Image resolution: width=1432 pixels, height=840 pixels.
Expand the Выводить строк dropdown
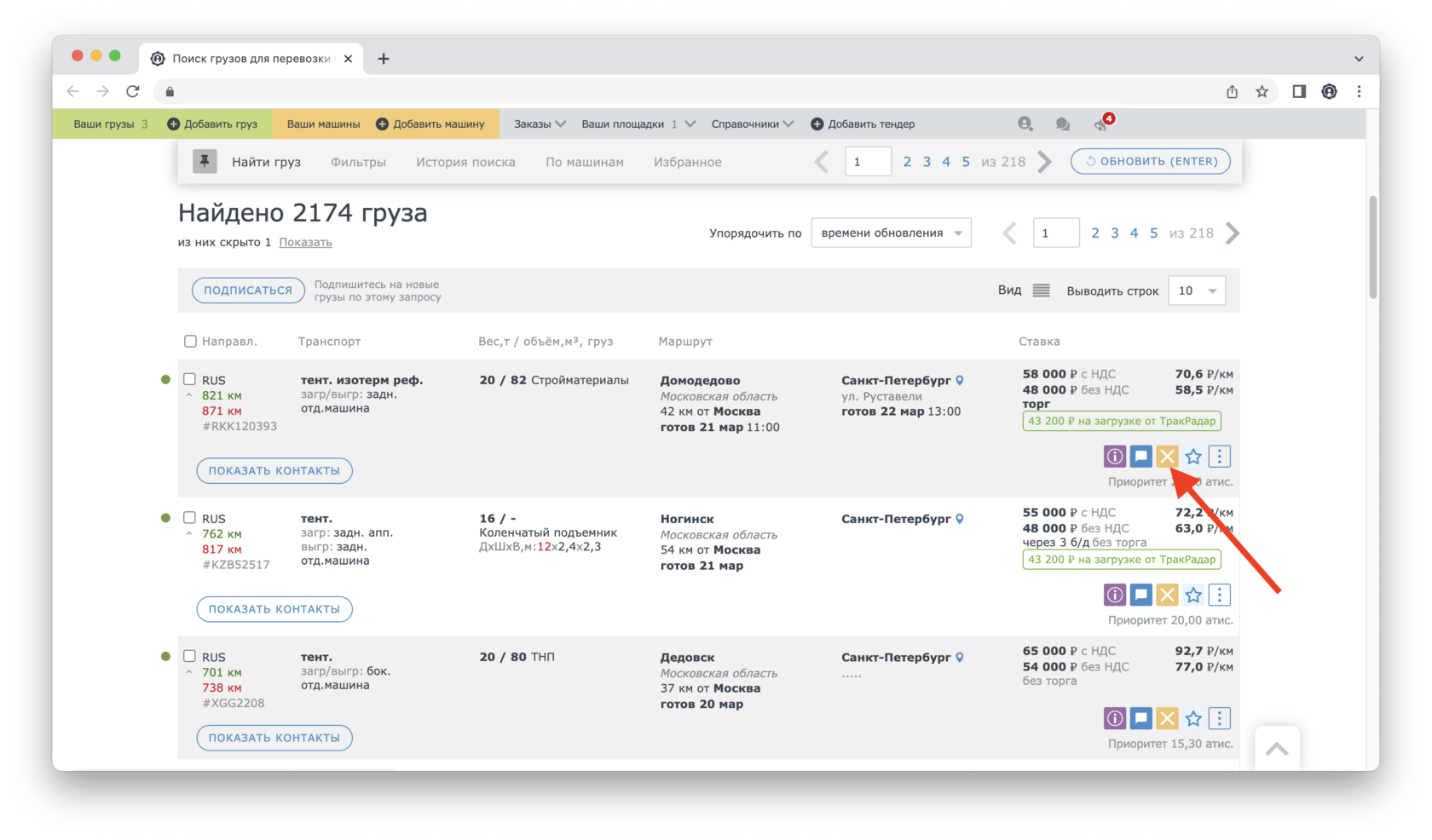1196,291
